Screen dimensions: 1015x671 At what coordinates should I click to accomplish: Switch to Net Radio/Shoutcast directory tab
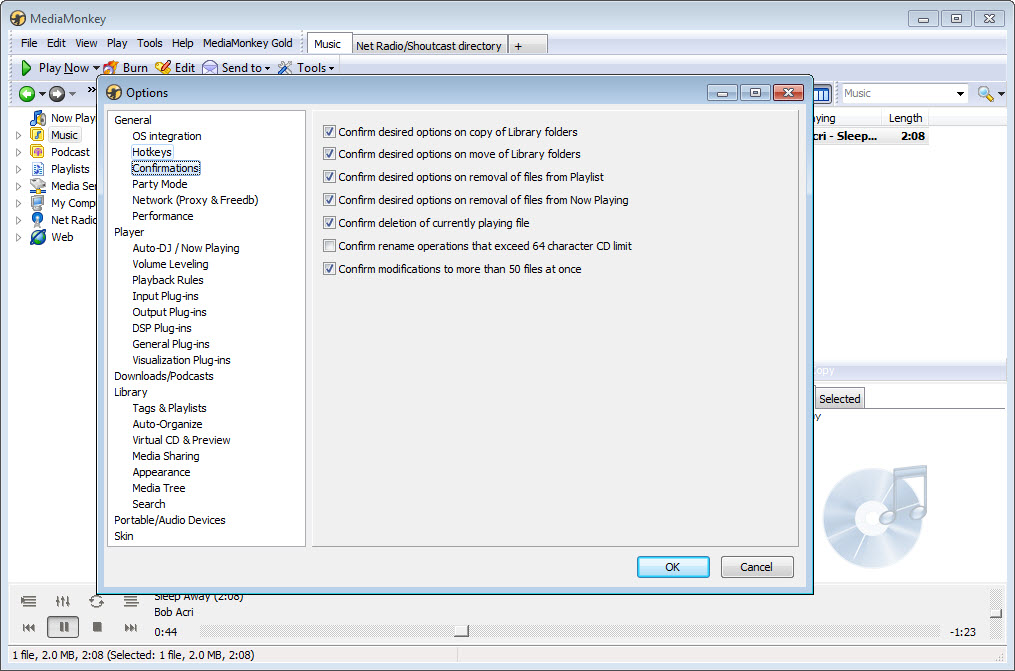tap(429, 45)
